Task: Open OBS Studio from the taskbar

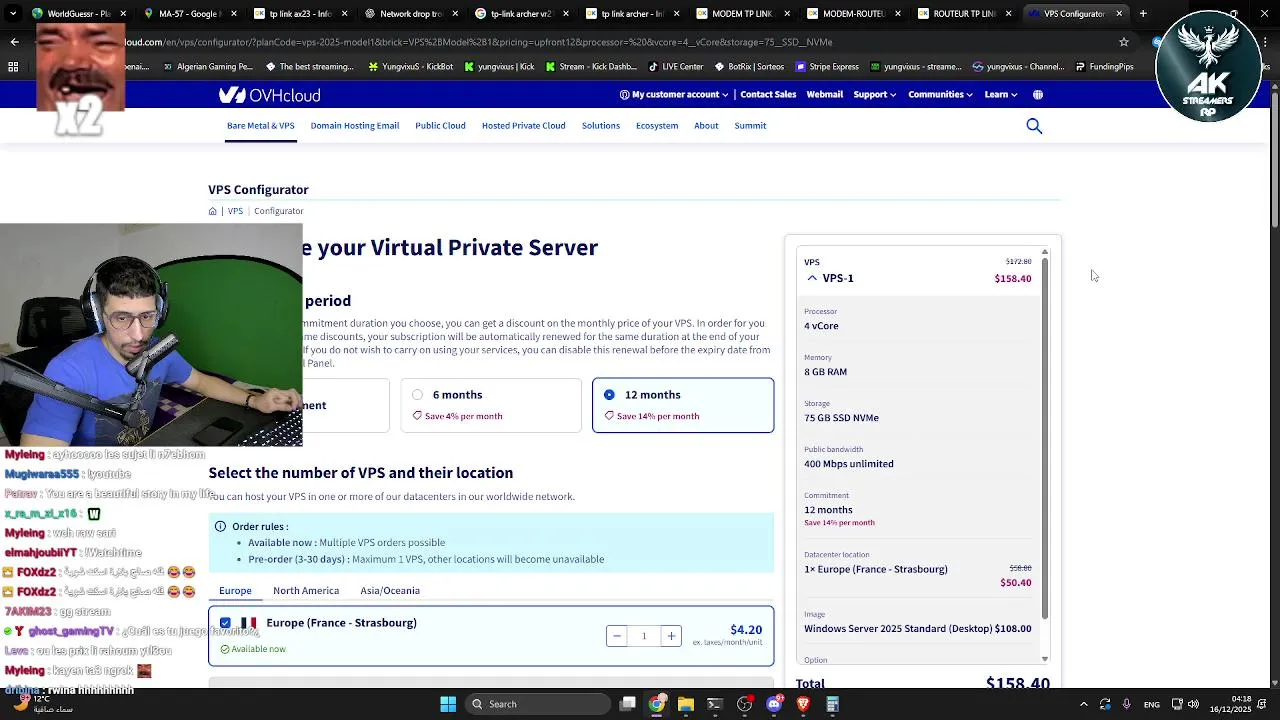Action: [744, 704]
